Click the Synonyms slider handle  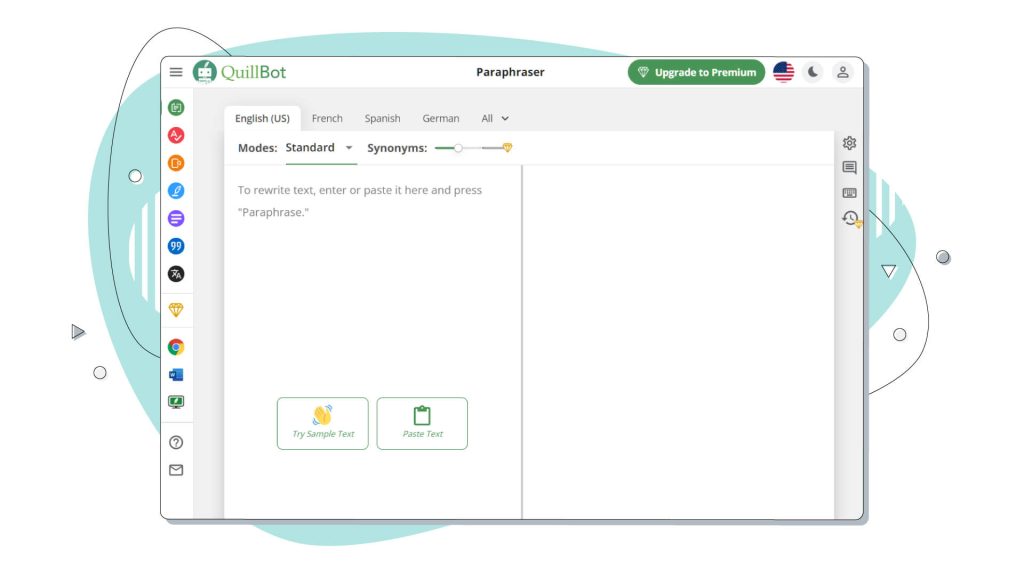pos(458,148)
